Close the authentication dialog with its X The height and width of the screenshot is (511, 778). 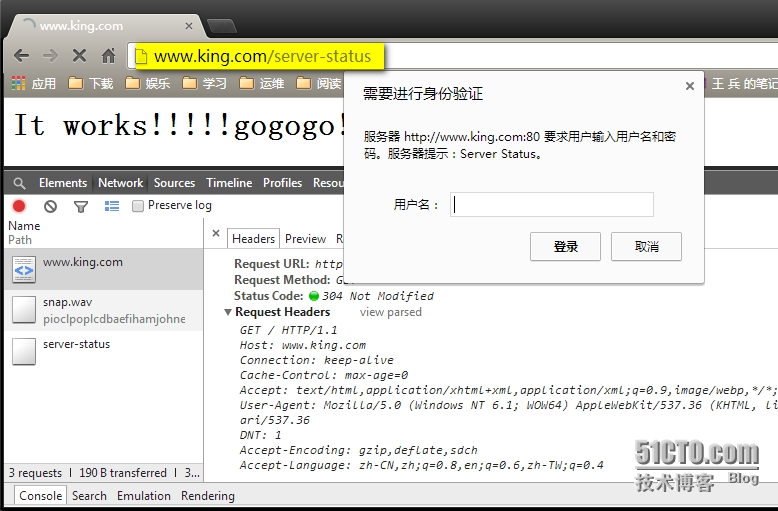690,86
